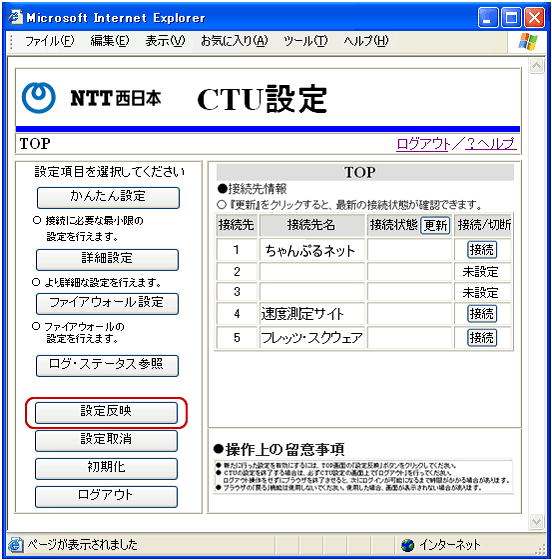Click the Internet zone globe icon in status bar
552x560 pixels.
click(407, 545)
